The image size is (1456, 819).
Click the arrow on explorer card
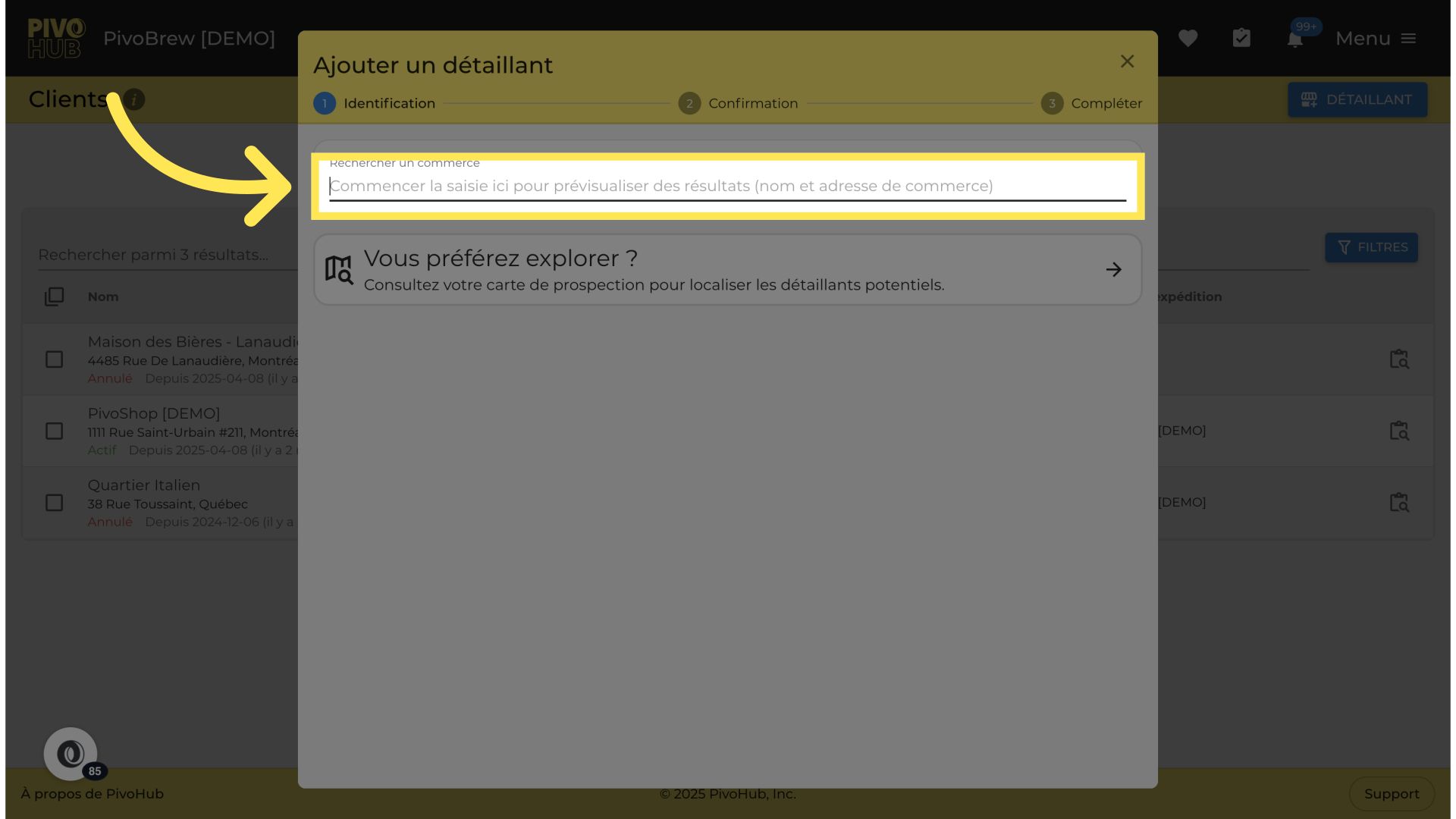click(1113, 270)
